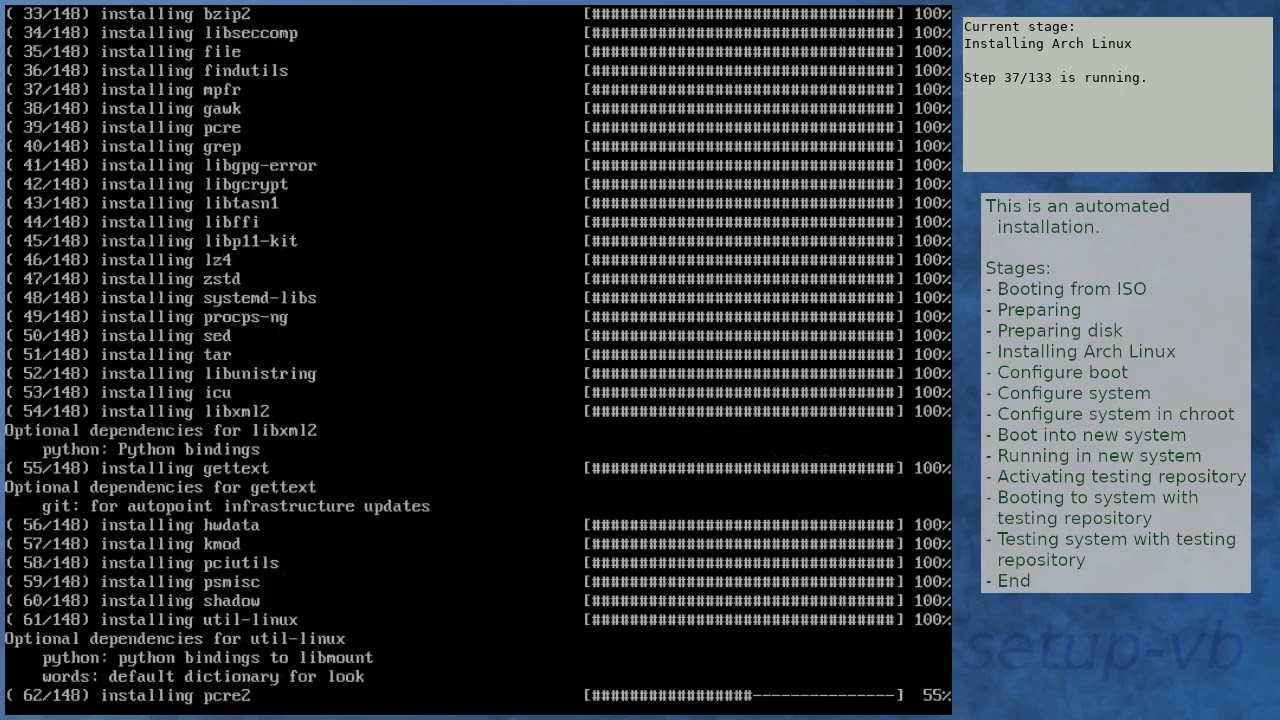Select 'python: Python bindings' line

(151, 450)
